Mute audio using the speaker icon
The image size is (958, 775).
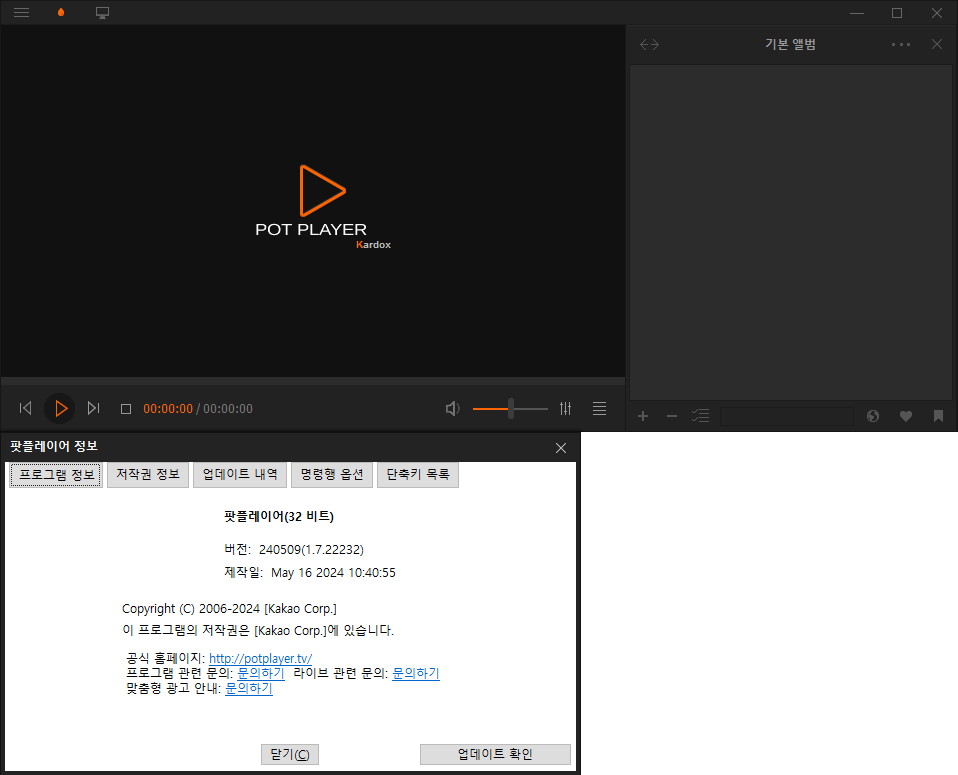[453, 408]
